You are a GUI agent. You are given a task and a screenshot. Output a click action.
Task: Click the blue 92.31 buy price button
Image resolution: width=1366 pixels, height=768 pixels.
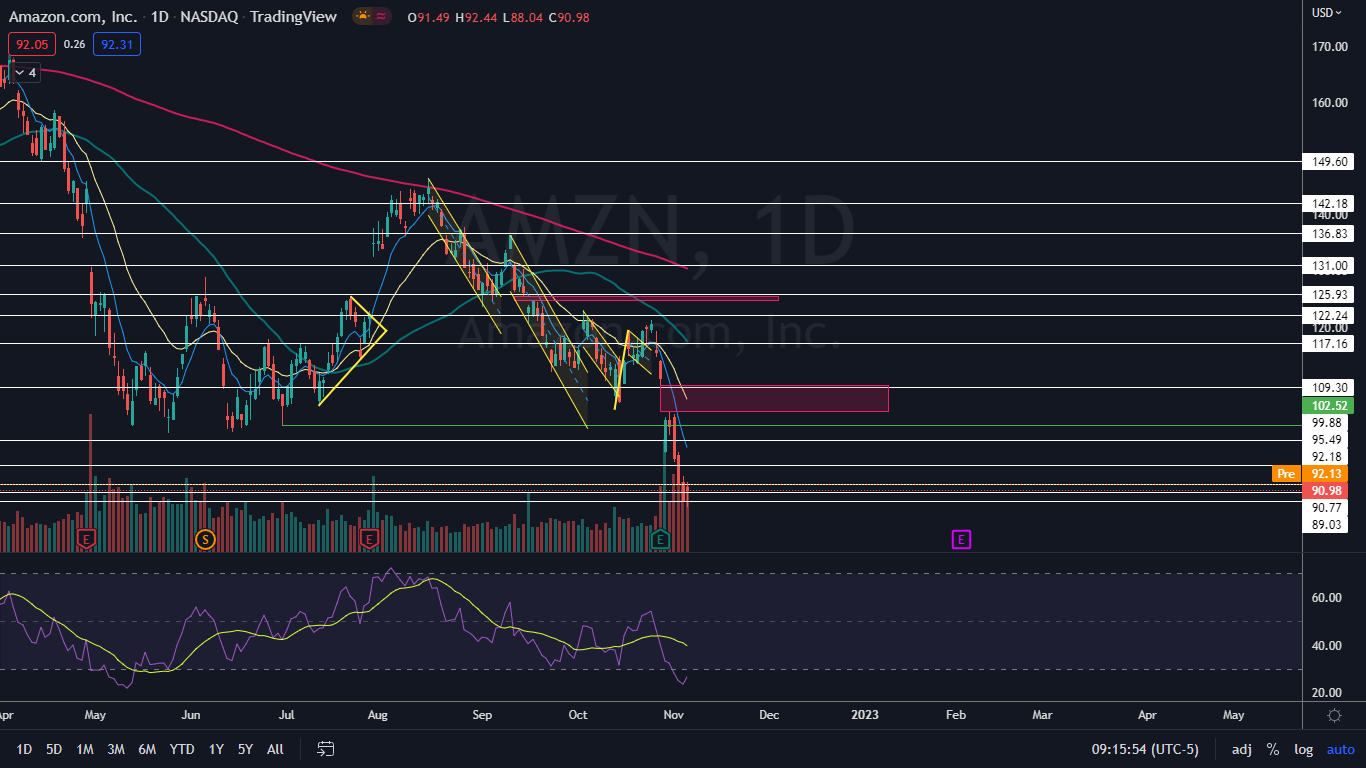pyautogui.click(x=117, y=44)
